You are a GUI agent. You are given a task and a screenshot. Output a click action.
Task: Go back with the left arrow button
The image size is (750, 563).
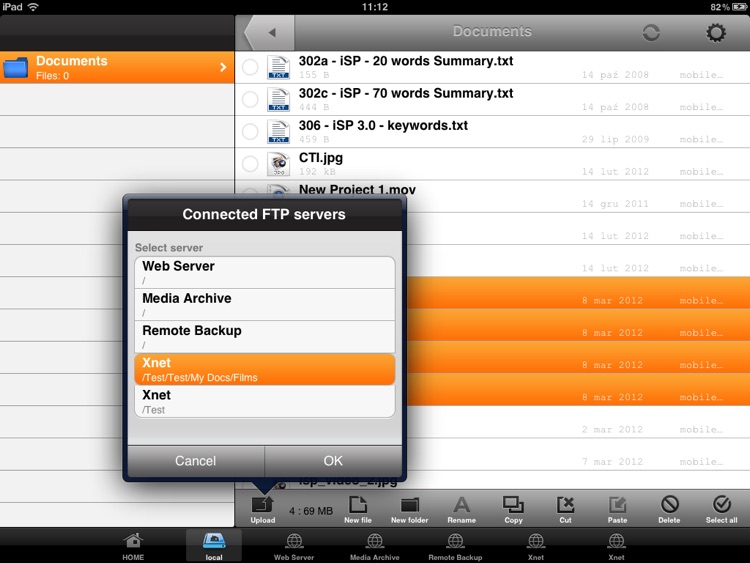click(x=270, y=33)
